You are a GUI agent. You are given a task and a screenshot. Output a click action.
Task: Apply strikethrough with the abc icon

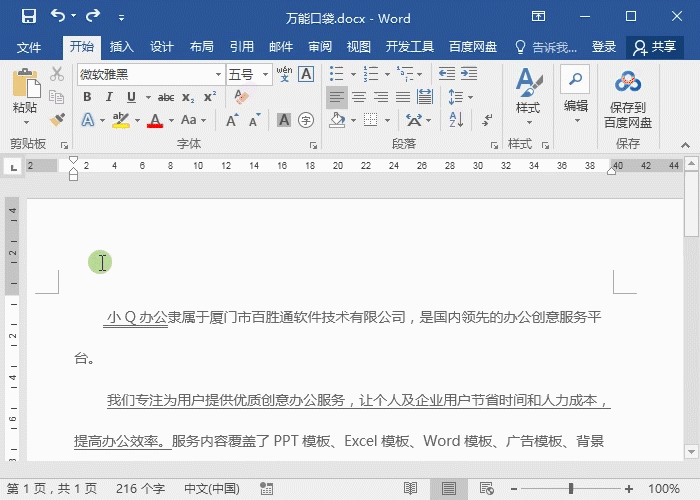(x=165, y=97)
